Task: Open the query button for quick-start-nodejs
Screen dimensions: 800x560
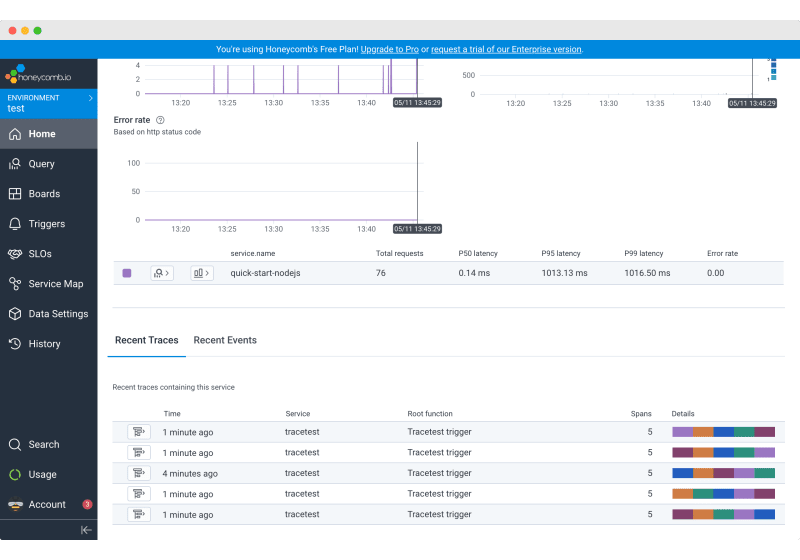Action: pos(162,273)
